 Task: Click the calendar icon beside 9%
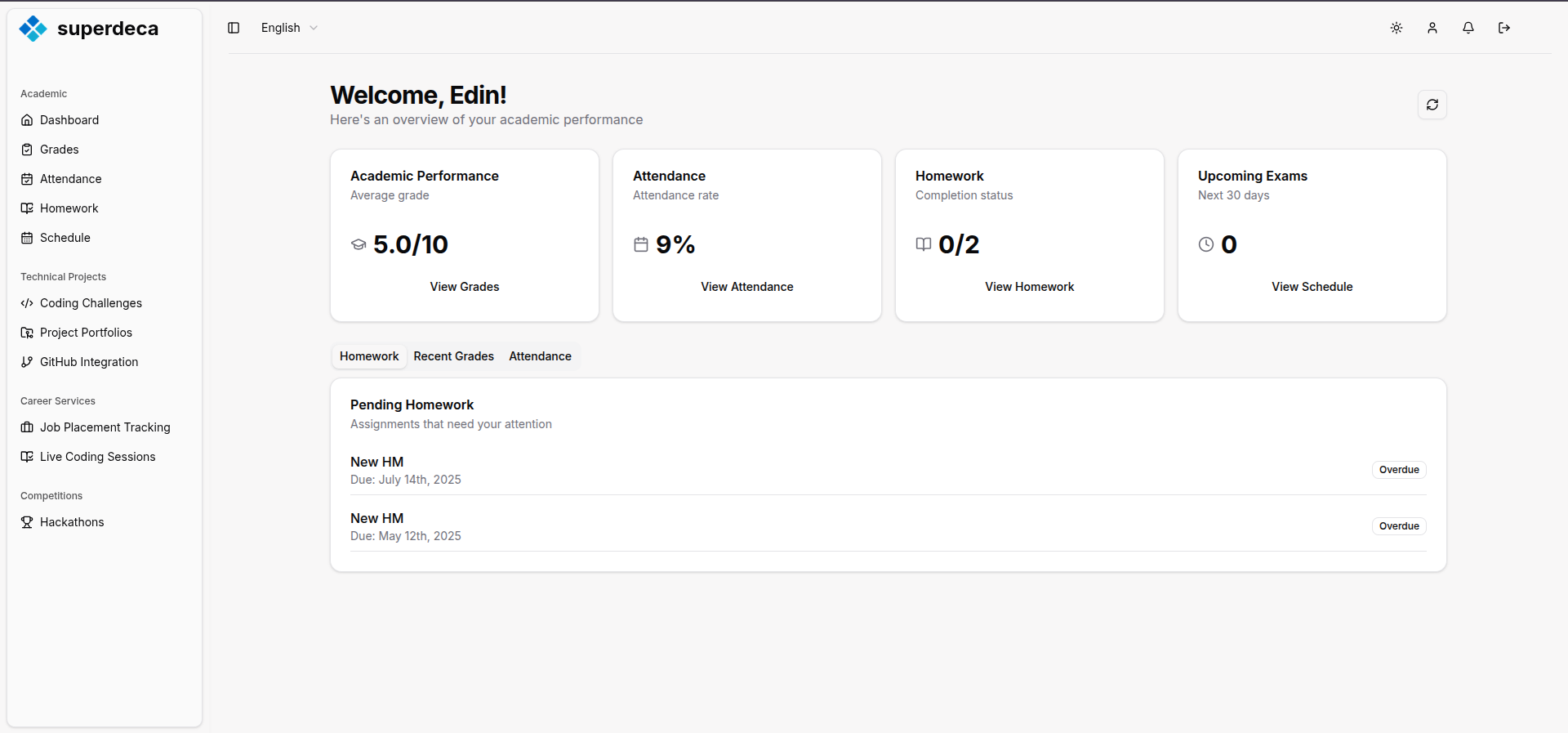coord(641,244)
